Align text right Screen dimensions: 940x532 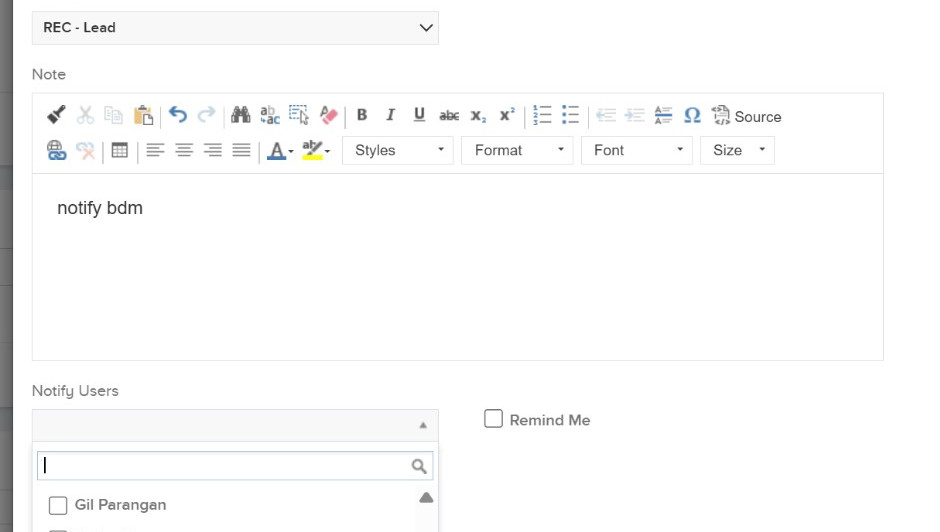tap(213, 150)
